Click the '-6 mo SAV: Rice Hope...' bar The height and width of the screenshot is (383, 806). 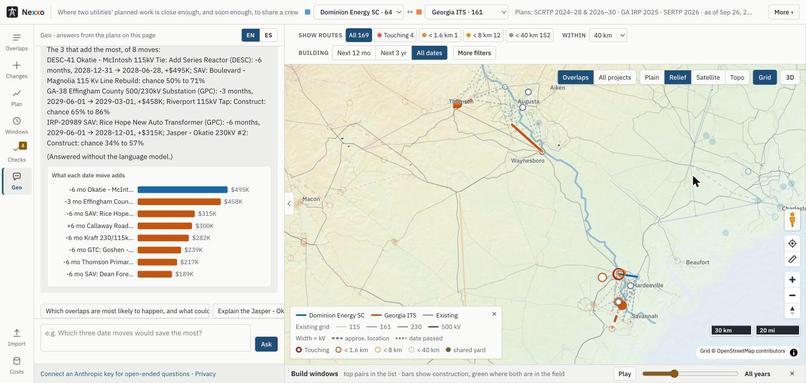[166, 213]
